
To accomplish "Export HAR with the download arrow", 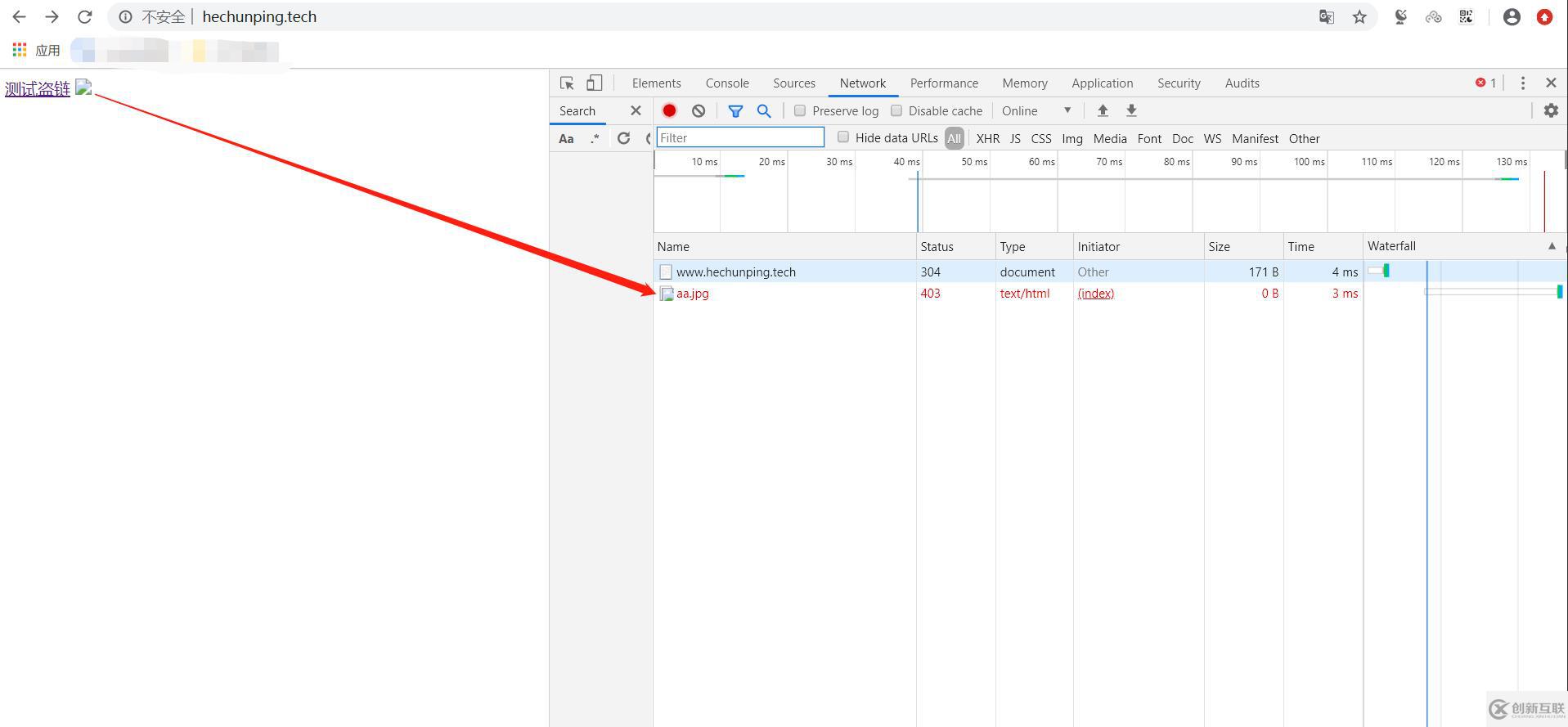I will click(x=1131, y=110).
